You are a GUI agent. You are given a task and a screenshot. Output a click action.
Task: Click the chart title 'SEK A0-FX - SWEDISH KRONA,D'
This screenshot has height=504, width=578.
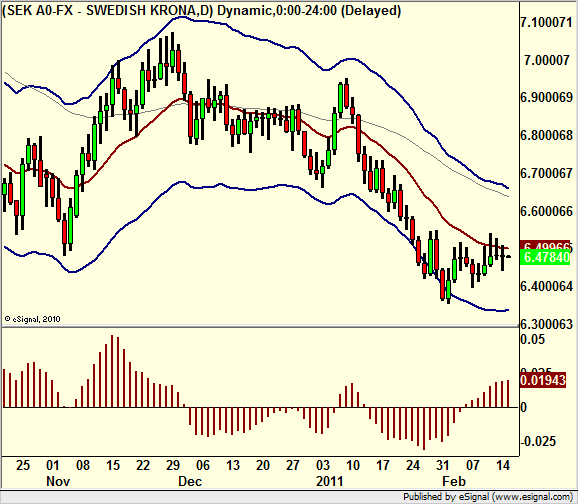[x=108, y=11]
